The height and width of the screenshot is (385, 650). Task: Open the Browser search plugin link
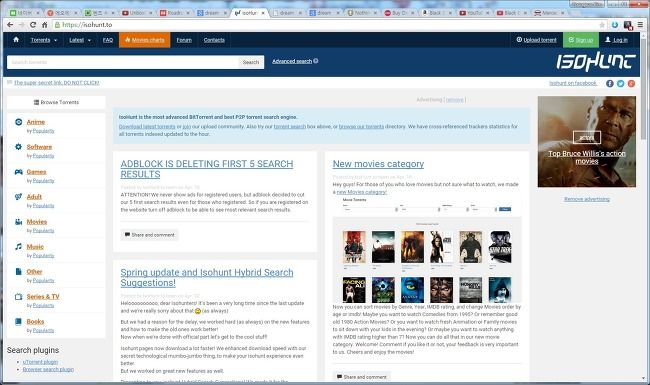click(x=48, y=369)
